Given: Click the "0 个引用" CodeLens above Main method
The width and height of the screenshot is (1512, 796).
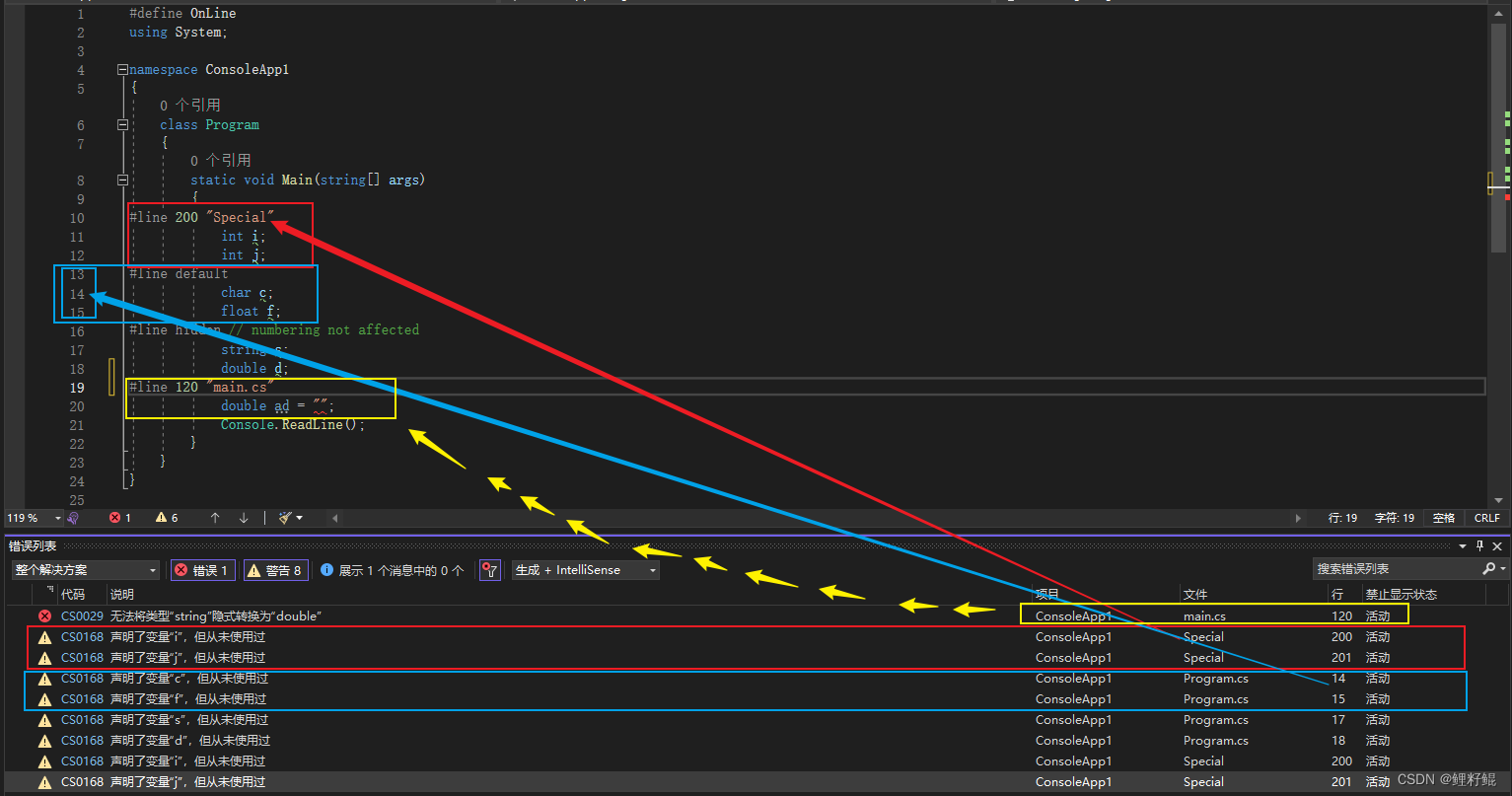Looking at the screenshot, I should [x=221, y=160].
